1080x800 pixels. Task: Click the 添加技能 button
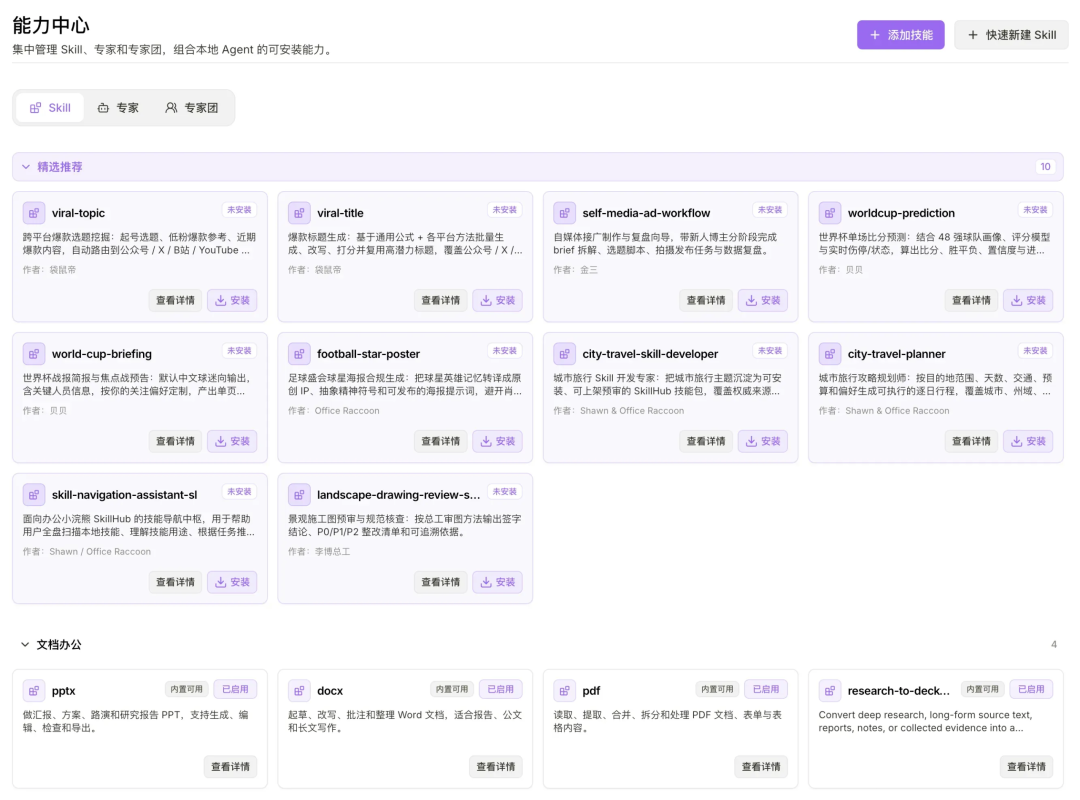pyautogui.click(x=900, y=35)
